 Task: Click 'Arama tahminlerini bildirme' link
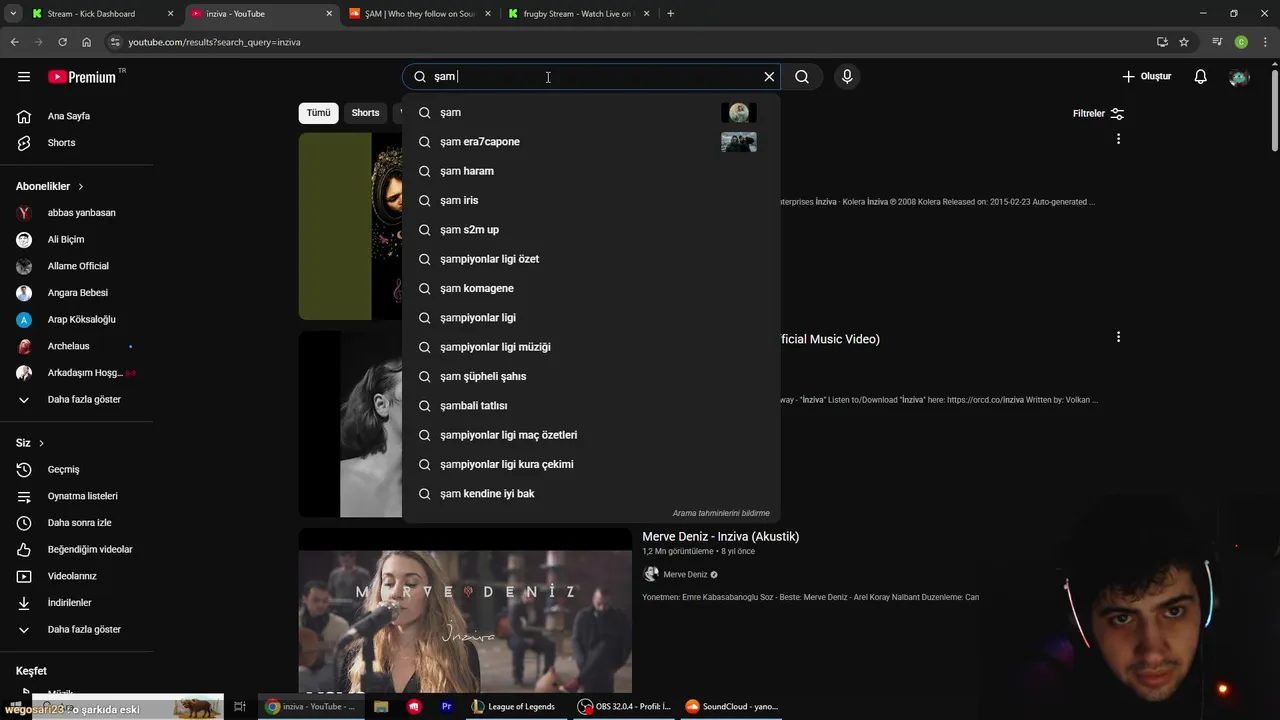tap(721, 513)
